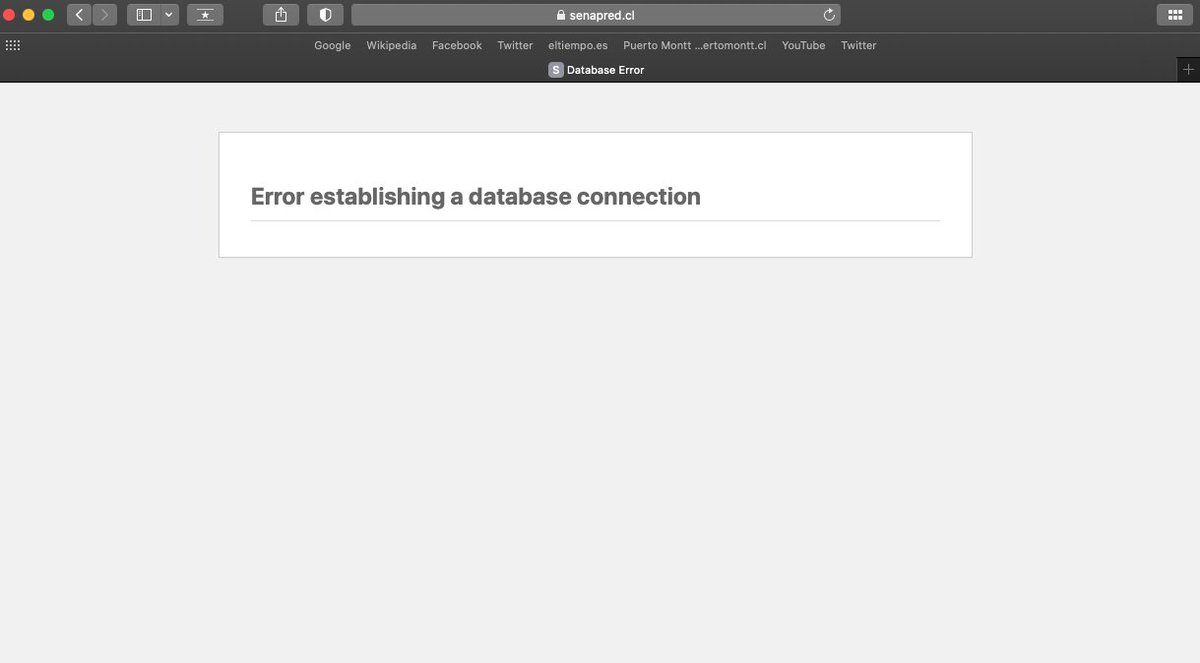Open the Wikipedia bookmark
This screenshot has height=663, width=1200.
[391, 45]
